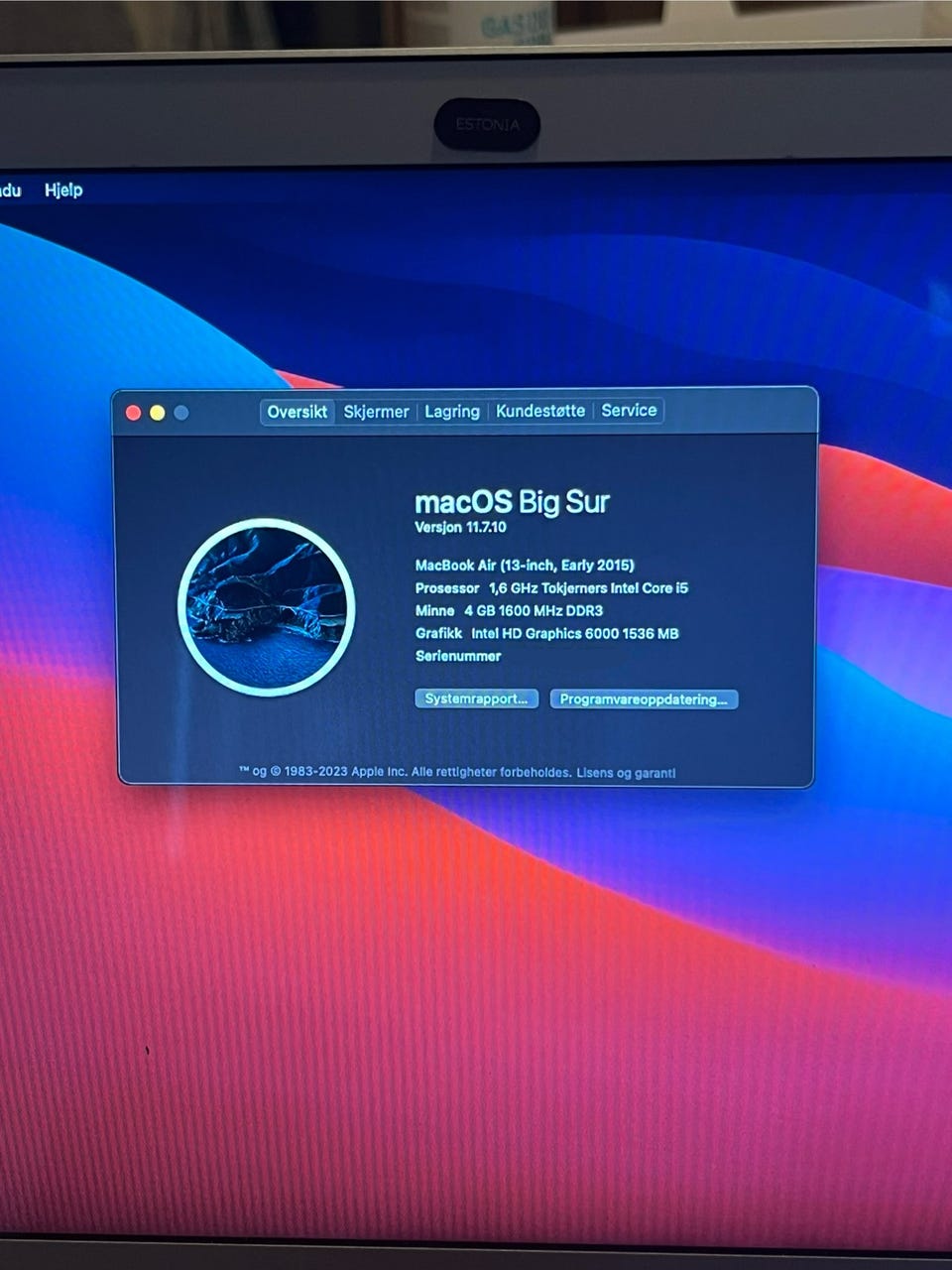Click the Grafikk label
The width and height of the screenshot is (952, 1270).
pos(438,634)
